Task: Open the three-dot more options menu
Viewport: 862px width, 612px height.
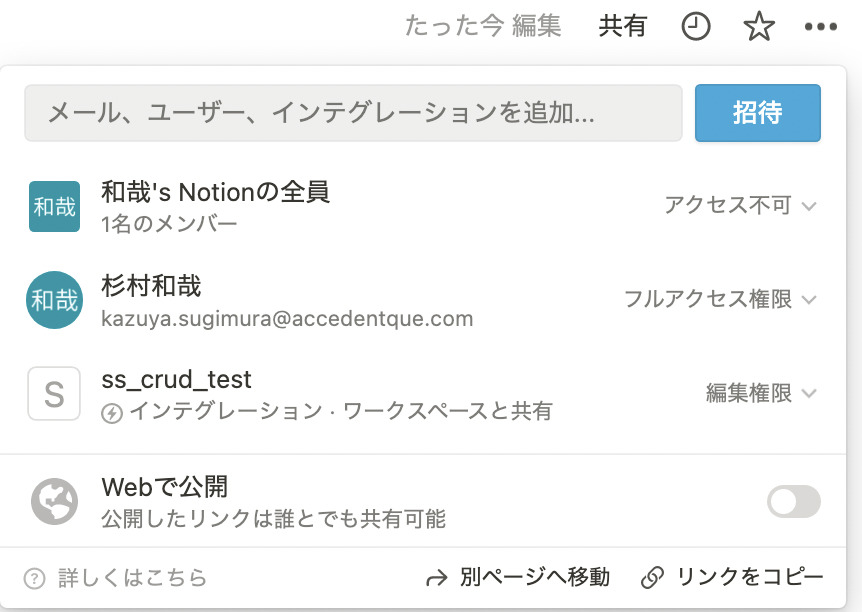Action: (821, 26)
